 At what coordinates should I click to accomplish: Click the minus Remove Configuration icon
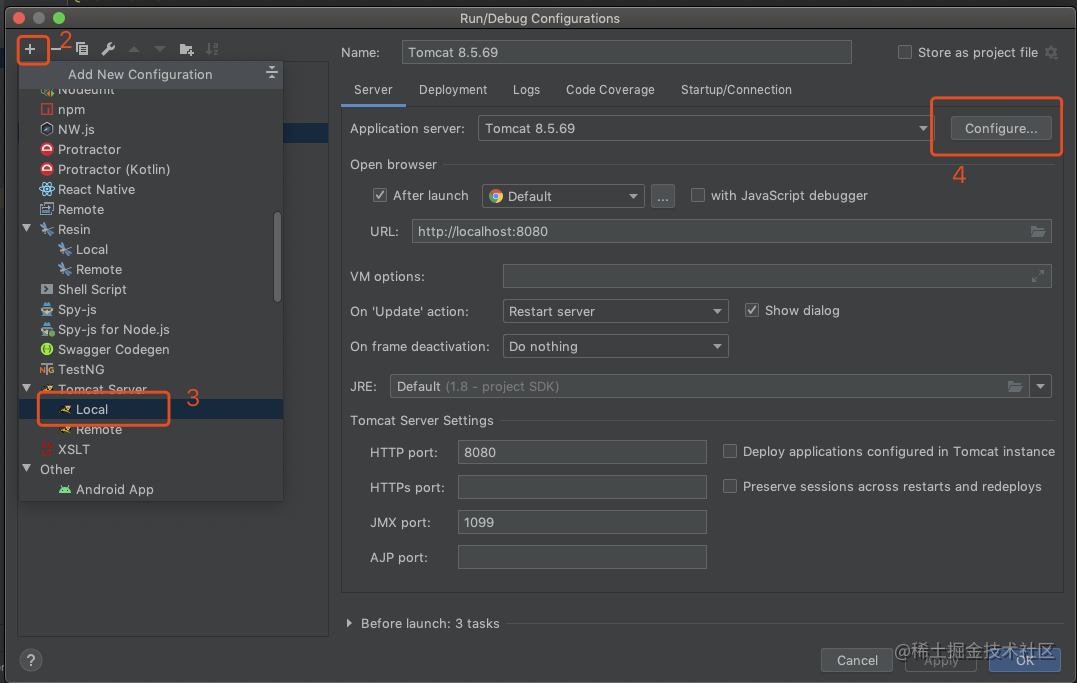56,49
